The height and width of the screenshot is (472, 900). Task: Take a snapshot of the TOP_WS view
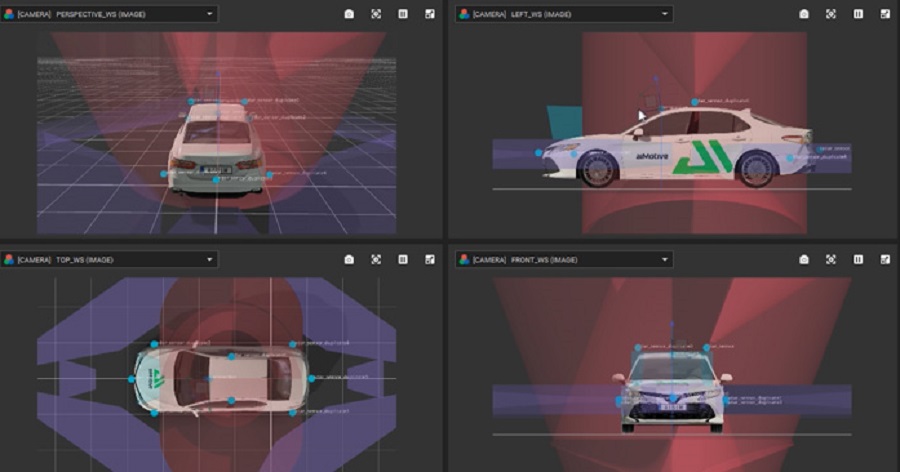point(349,260)
